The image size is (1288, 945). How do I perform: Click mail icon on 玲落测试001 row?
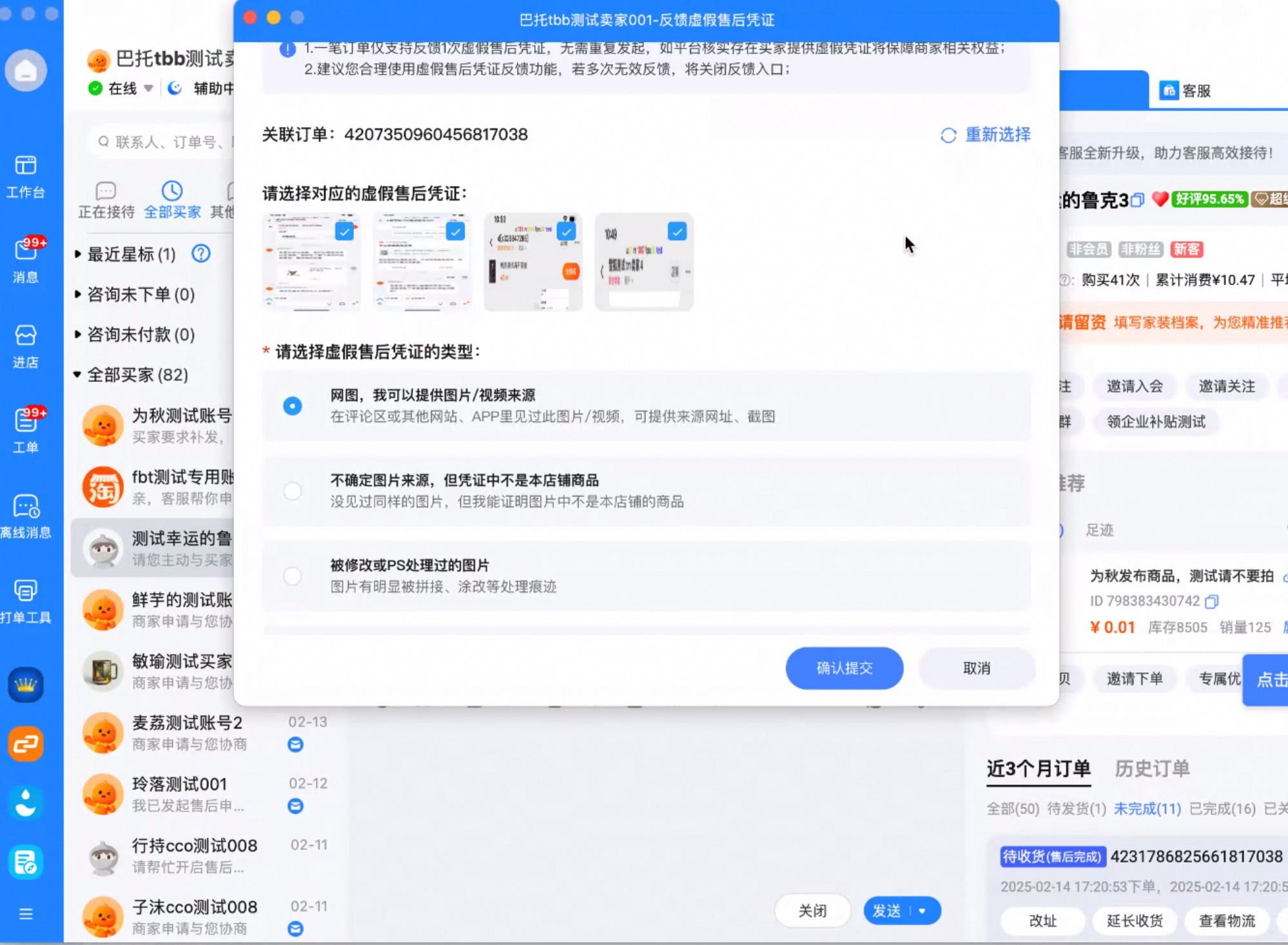point(295,806)
